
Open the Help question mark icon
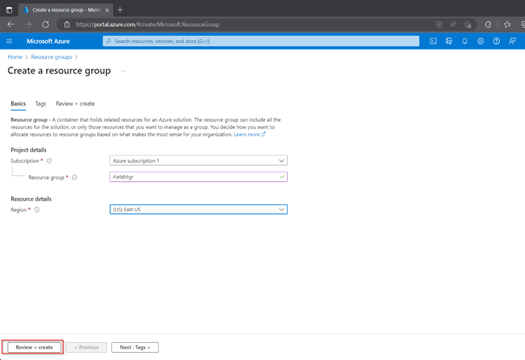496,41
